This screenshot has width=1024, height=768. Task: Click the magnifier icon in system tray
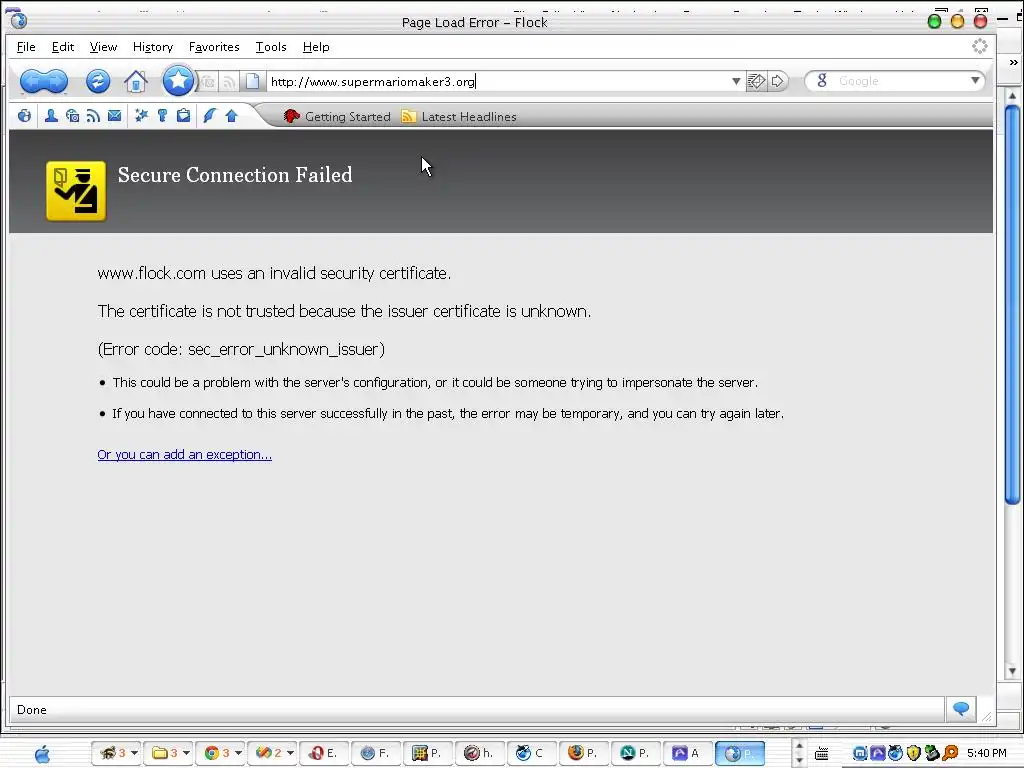(950, 753)
